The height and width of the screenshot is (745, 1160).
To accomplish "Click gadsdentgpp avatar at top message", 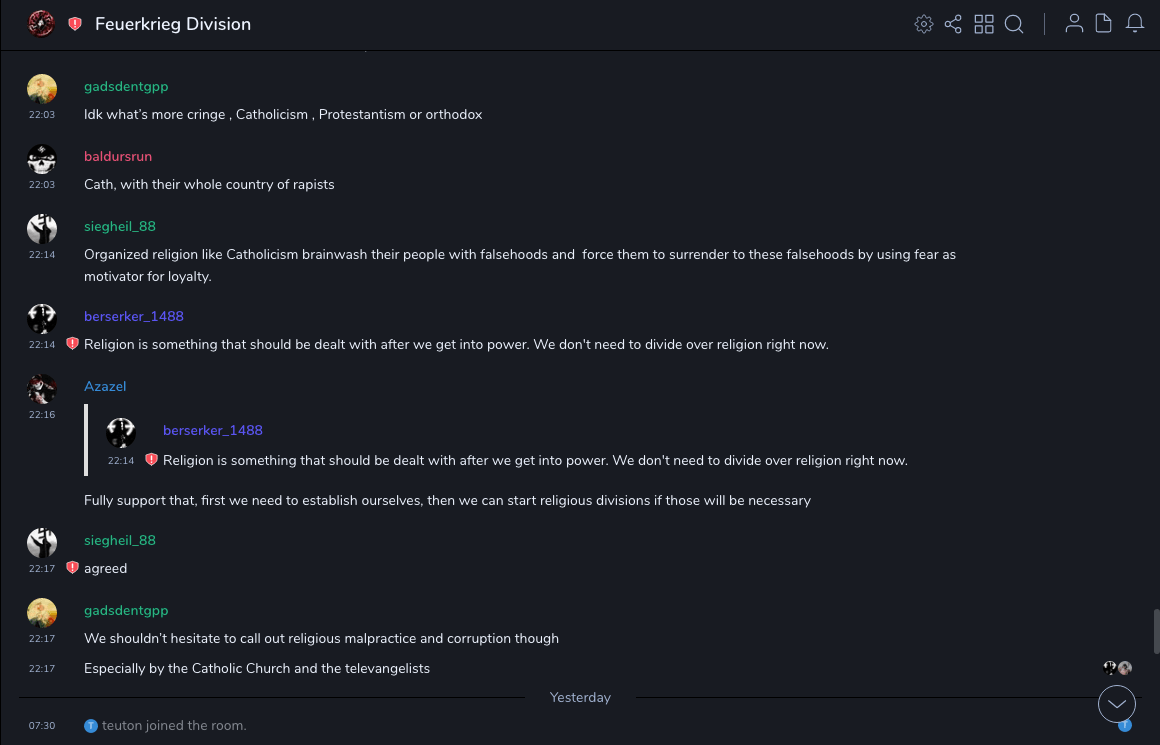I will [x=42, y=89].
